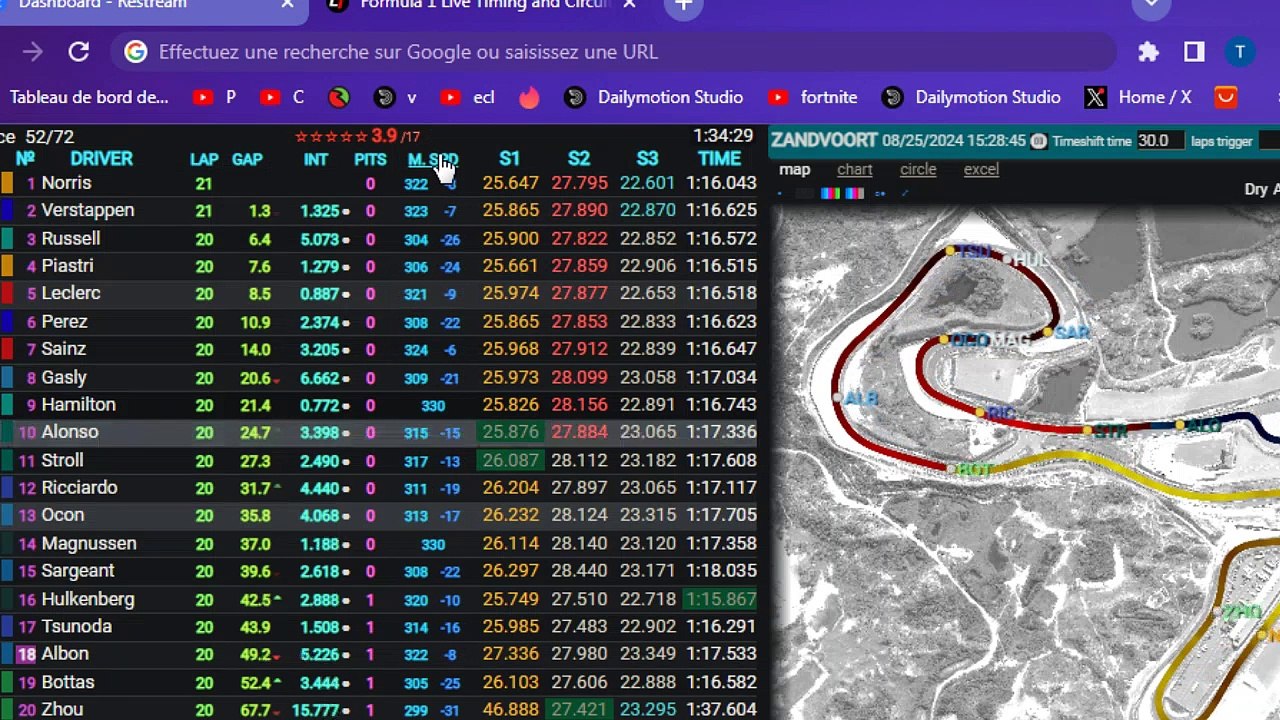Select the Verstappen driver row
This screenshot has width=1280, height=720.
[380, 210]
